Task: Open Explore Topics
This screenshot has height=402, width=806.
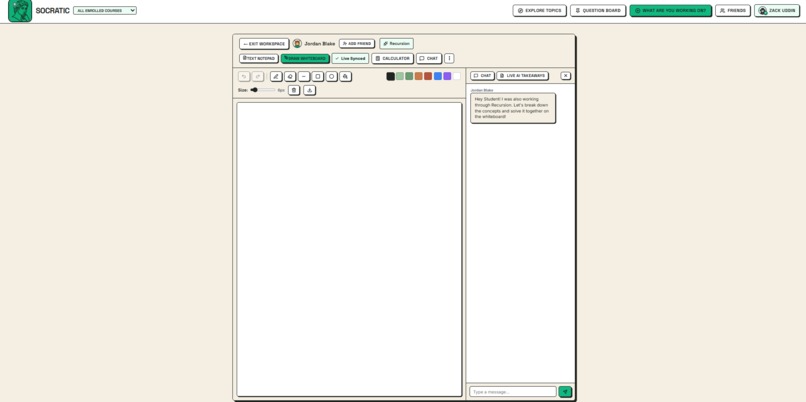Action: [539, 10]
